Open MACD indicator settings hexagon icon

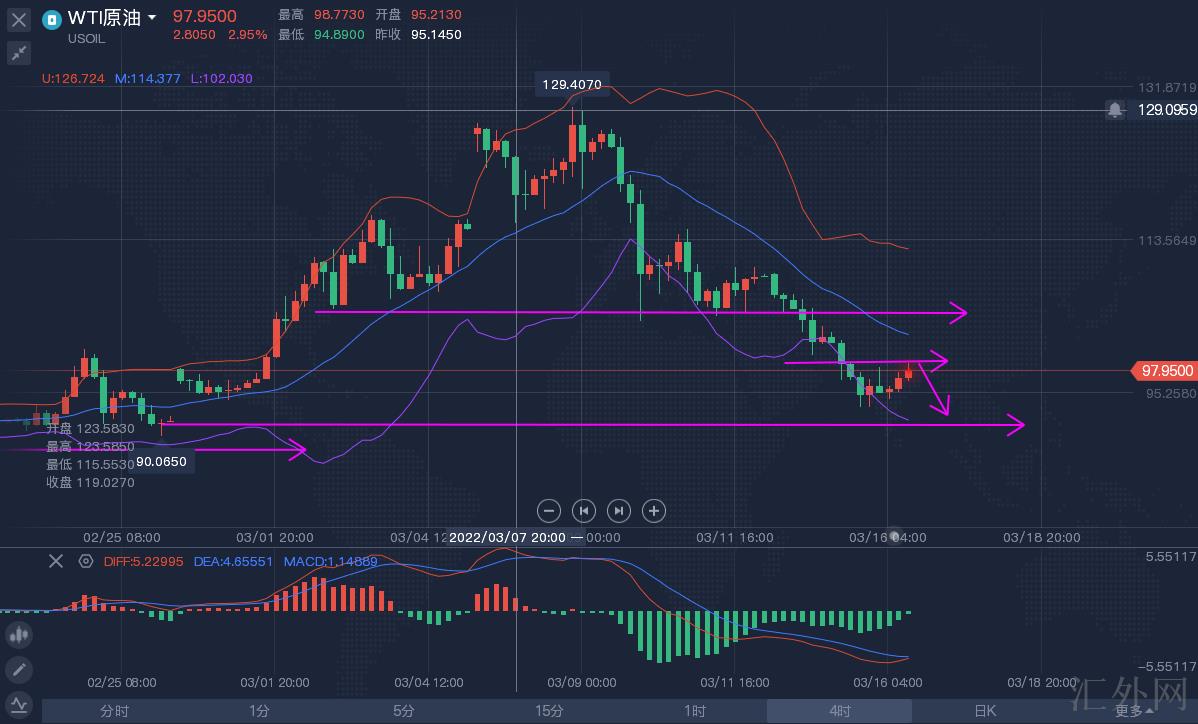[x=86, y=561]
